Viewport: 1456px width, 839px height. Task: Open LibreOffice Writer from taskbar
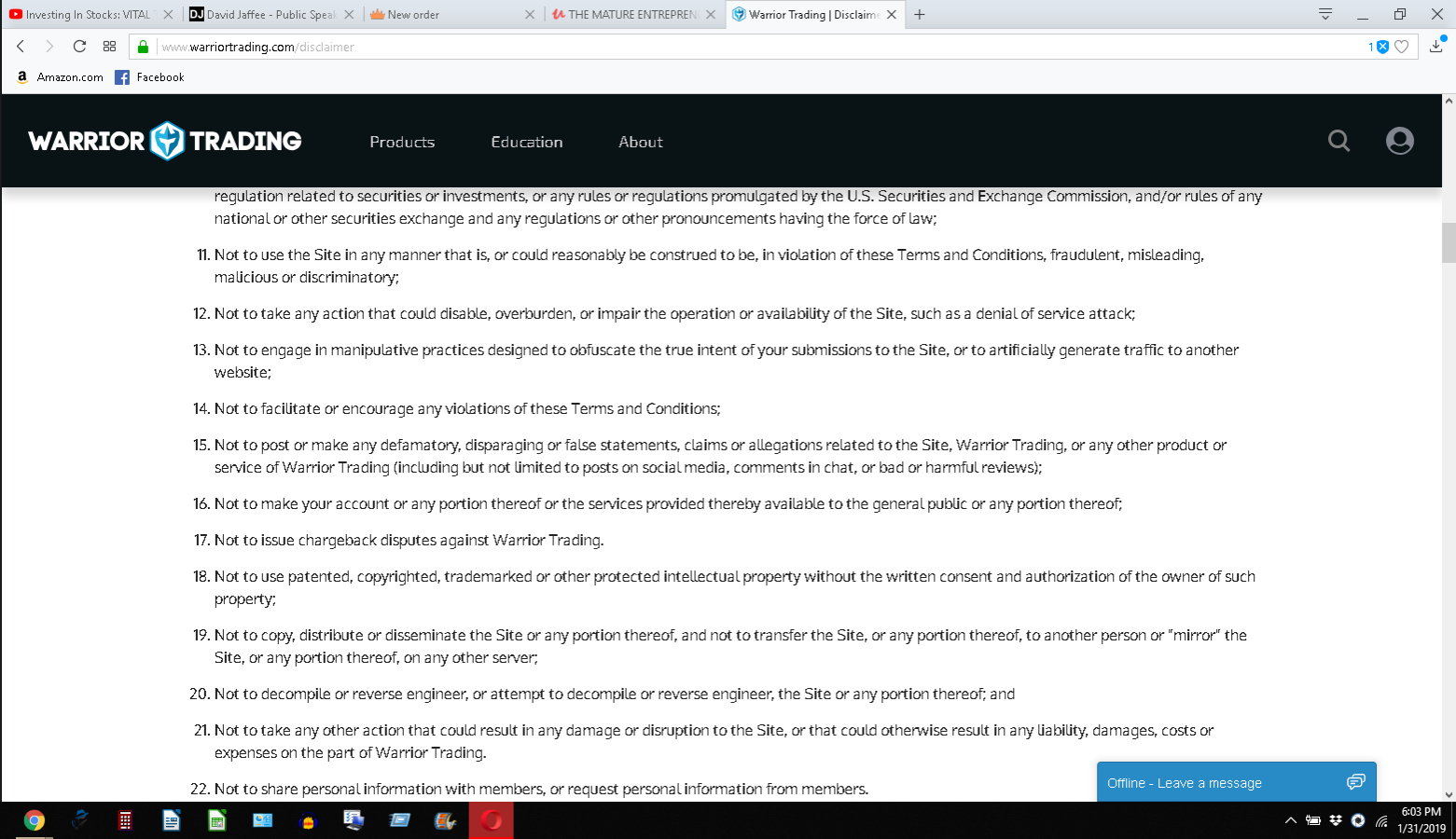pos(171,820)
